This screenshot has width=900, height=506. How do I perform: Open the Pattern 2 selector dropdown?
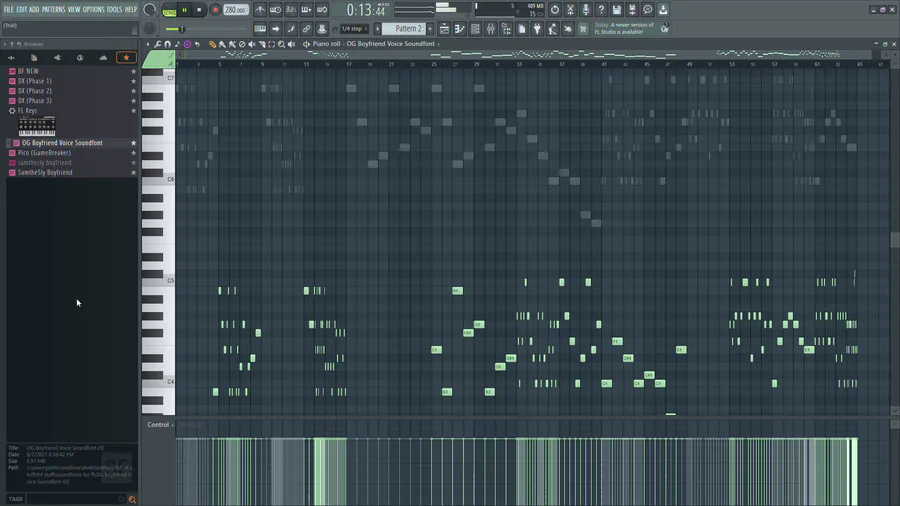tap(404, 29)
